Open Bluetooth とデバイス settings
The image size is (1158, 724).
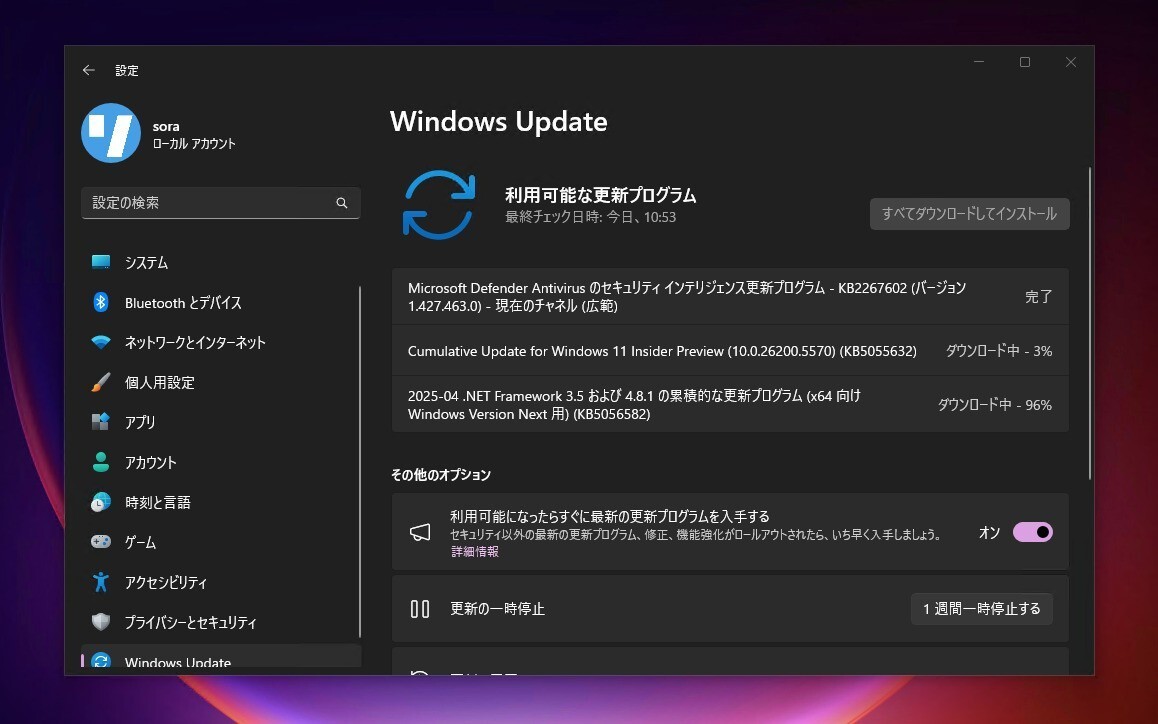click(220, 302)
